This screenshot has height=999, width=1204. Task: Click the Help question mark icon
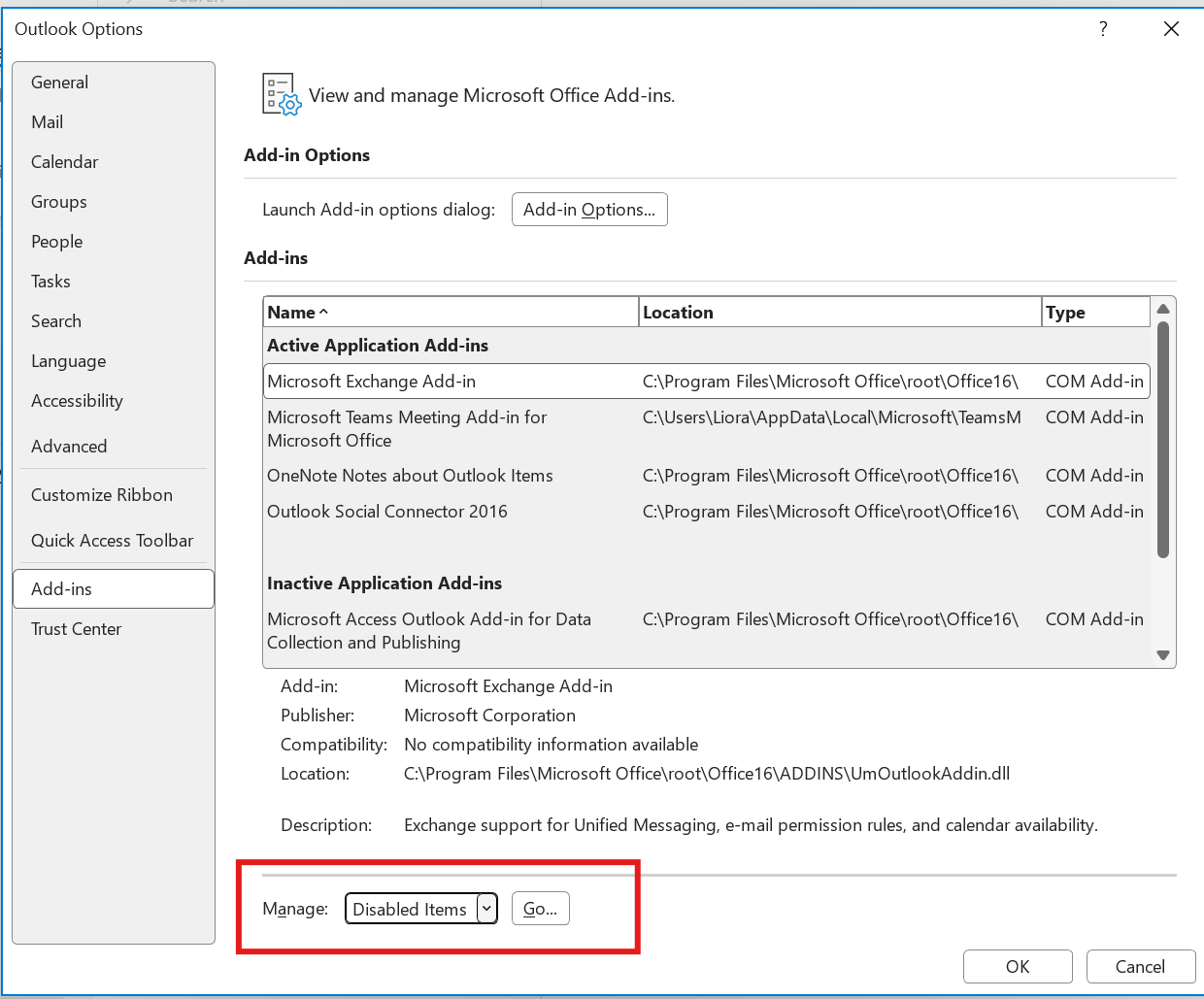click(1103, 29)
